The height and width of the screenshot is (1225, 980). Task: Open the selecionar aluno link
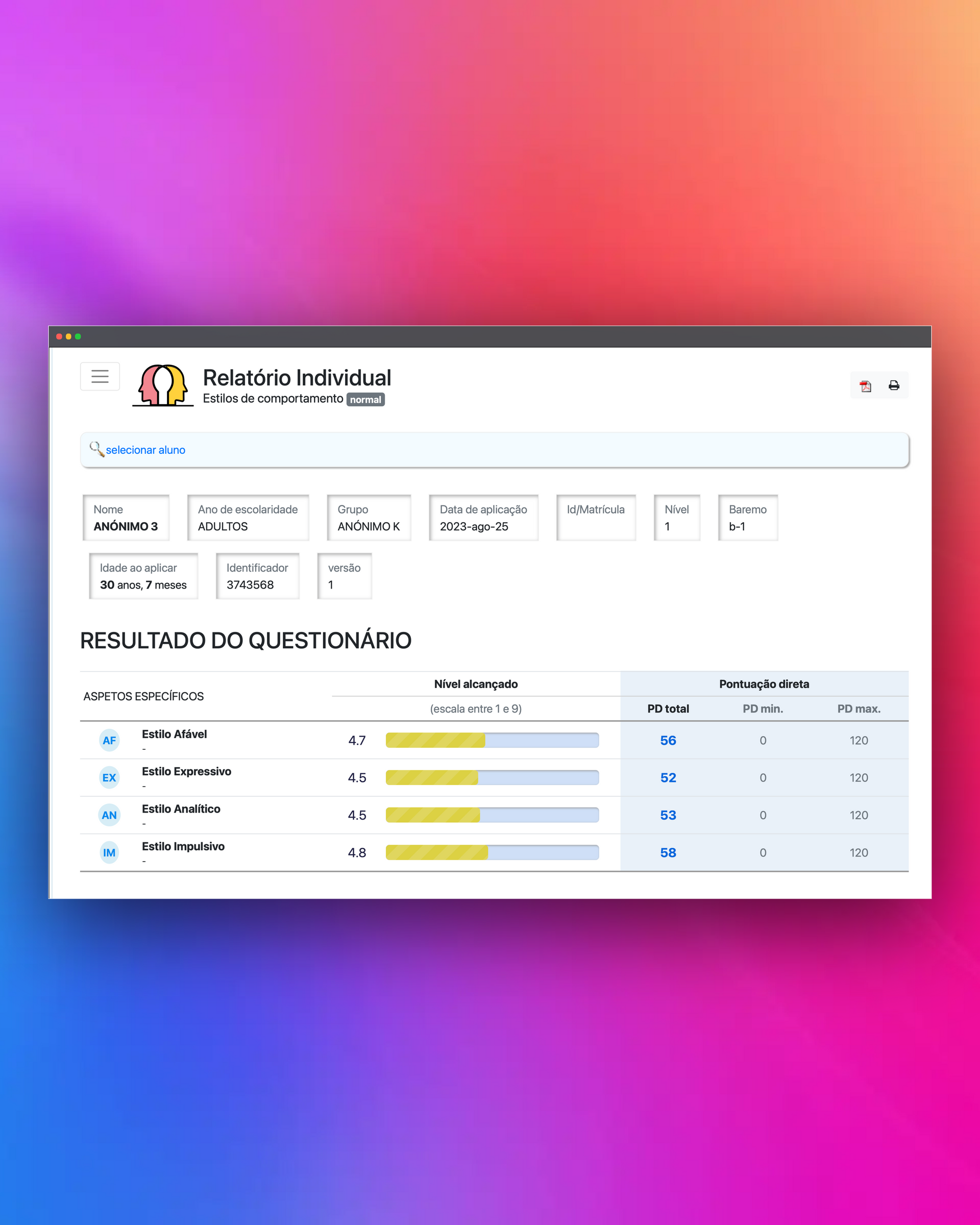(145, 450)
